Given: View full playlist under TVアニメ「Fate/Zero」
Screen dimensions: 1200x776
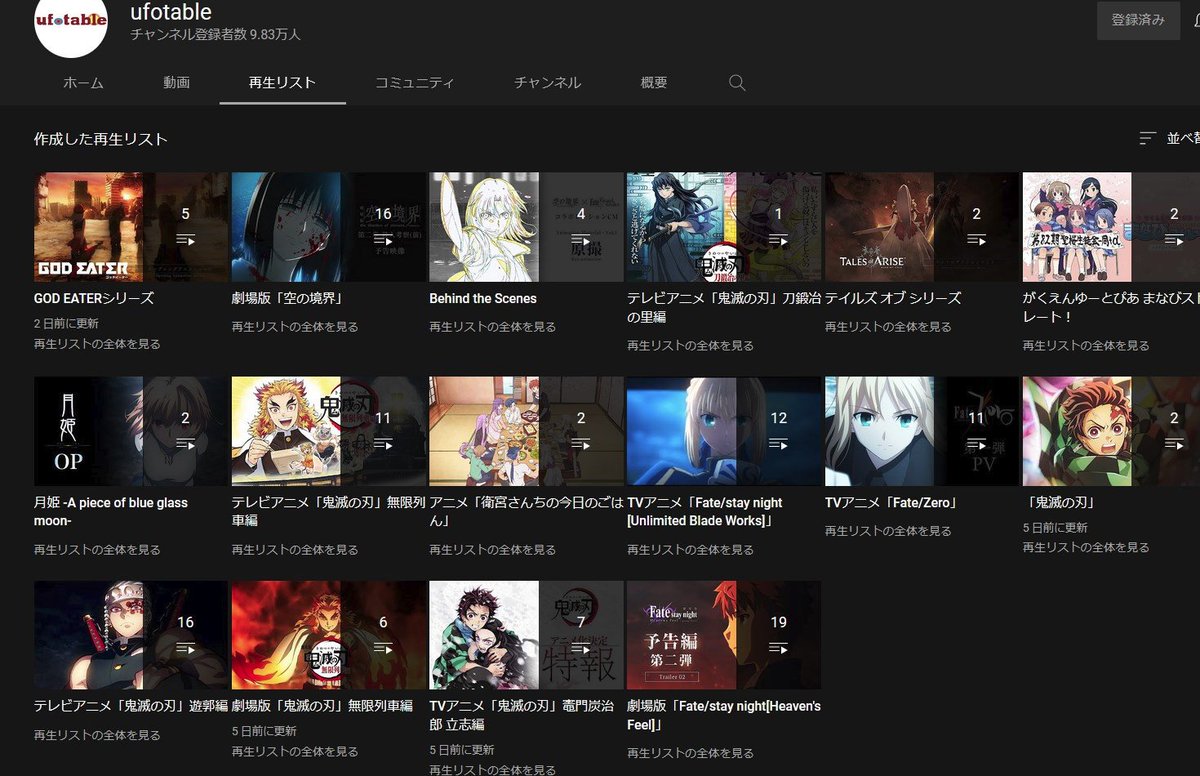Looking at the screenshot, I should coord(888,531).
